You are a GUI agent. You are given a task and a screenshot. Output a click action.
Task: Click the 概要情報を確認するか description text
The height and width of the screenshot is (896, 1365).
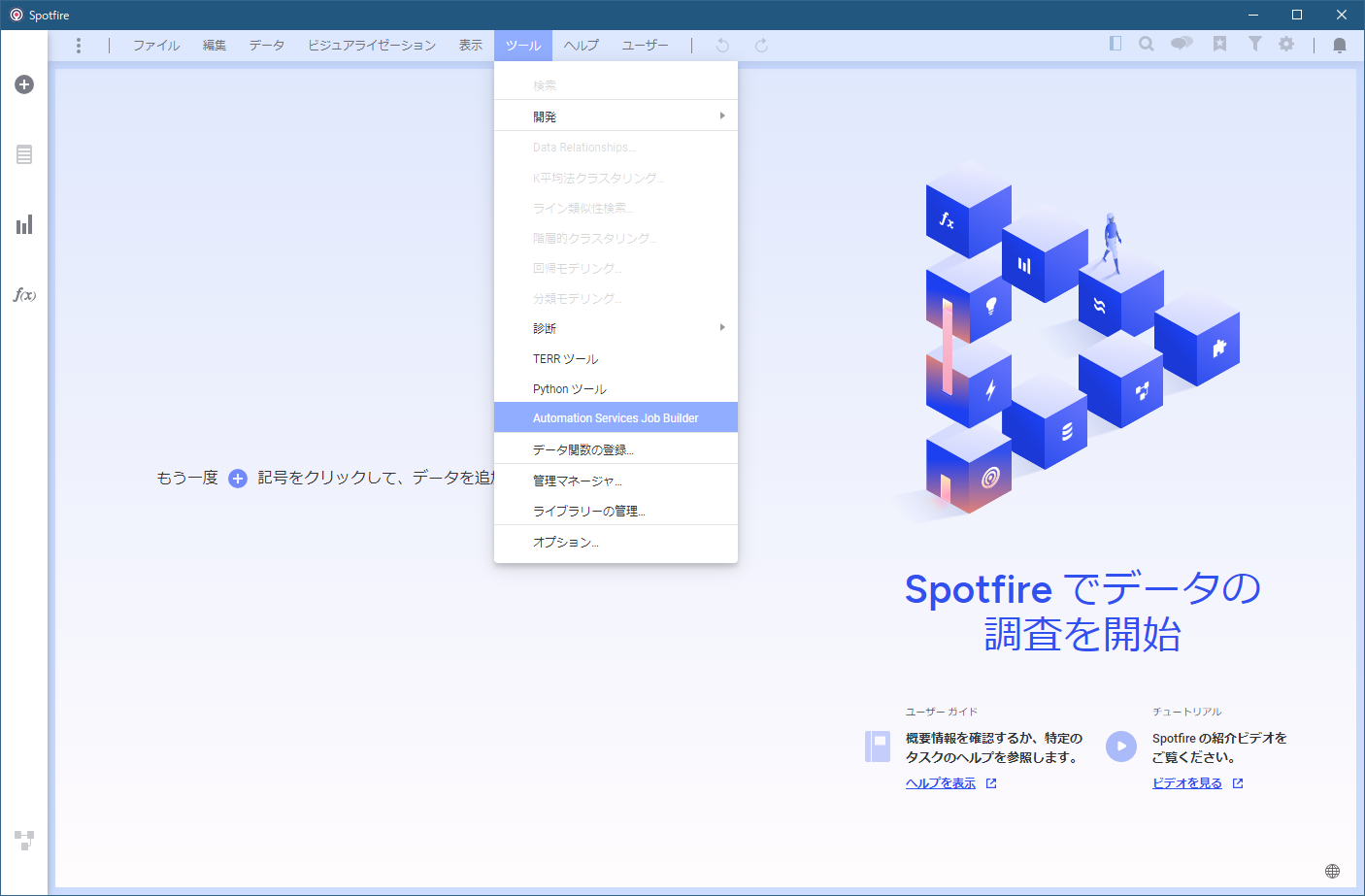click(994, 747)
